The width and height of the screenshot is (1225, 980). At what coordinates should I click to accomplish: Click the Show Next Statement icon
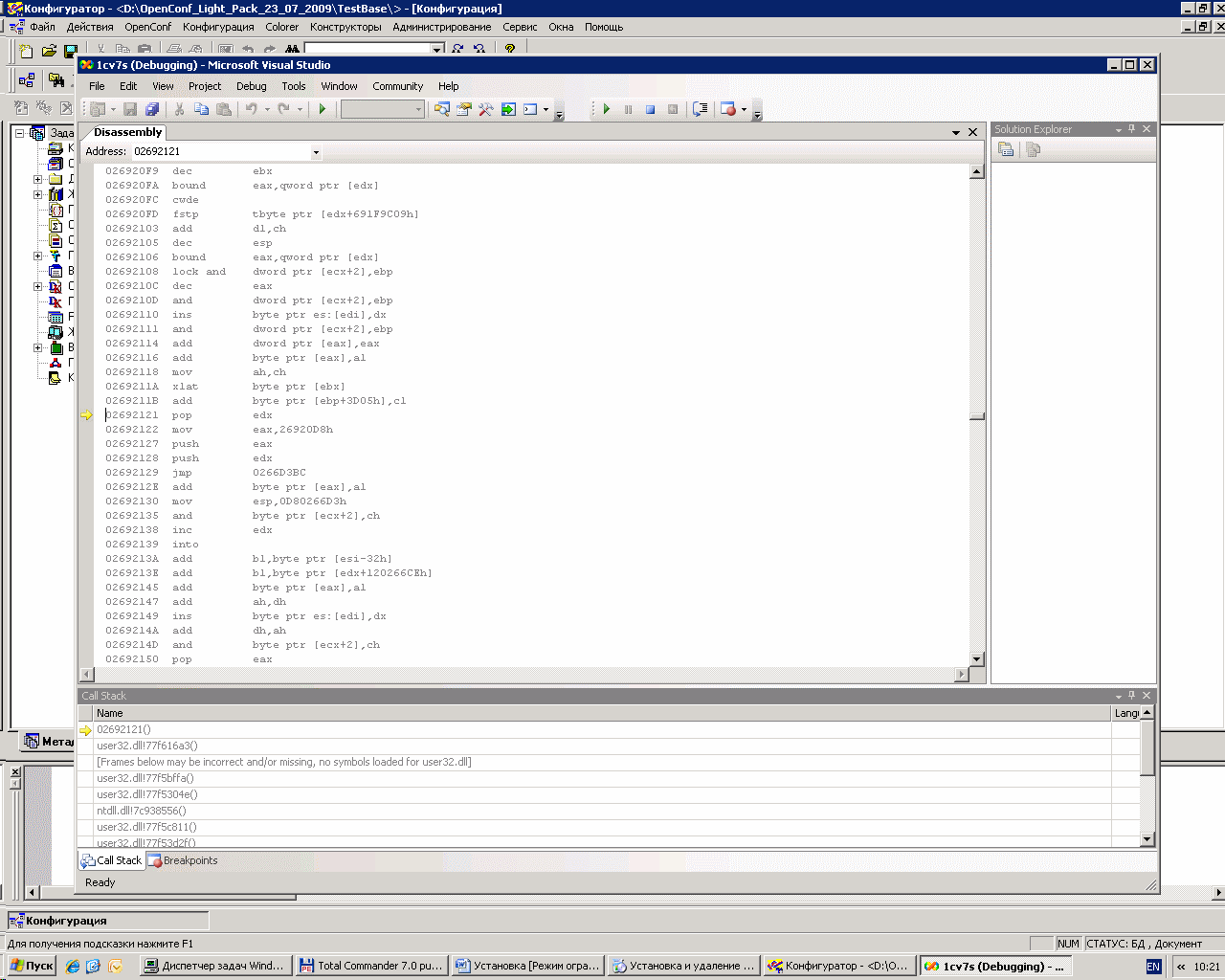point(700,109)
